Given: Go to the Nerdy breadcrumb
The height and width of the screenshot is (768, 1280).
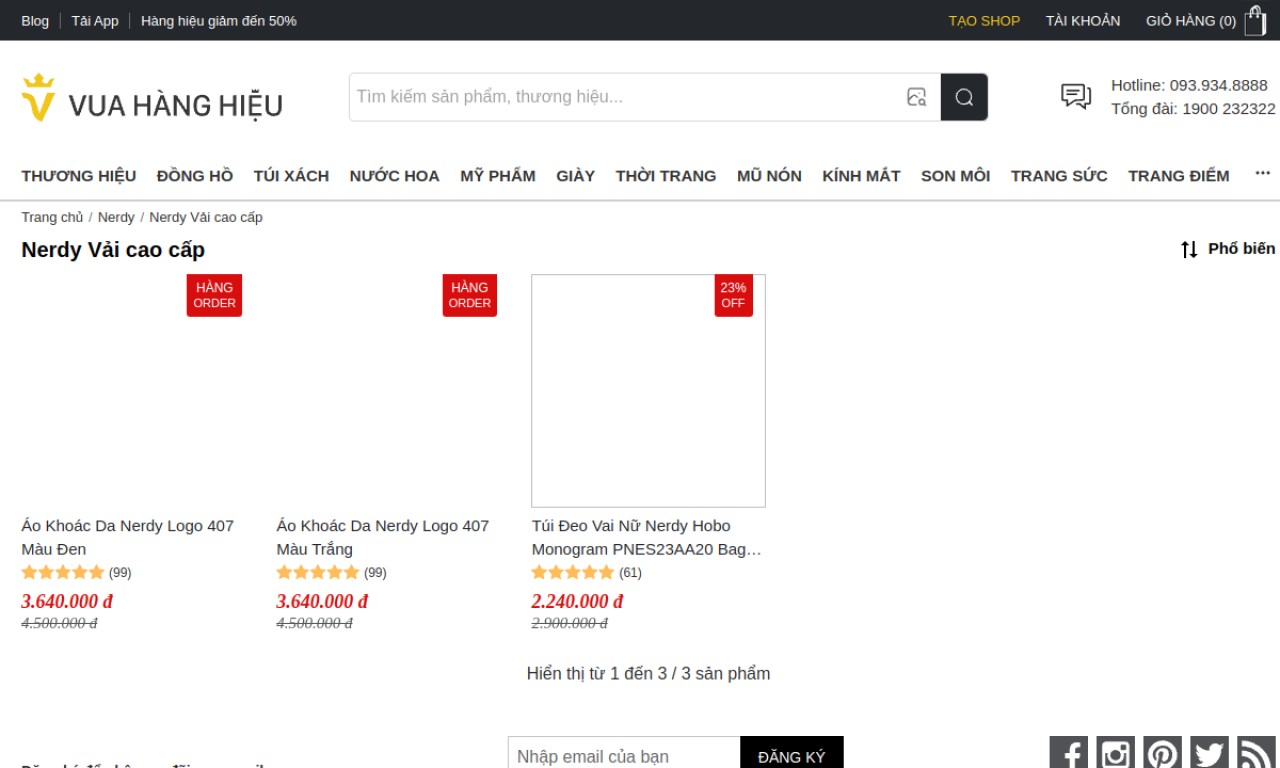Looking at the screenshot, I should [116, 217].
